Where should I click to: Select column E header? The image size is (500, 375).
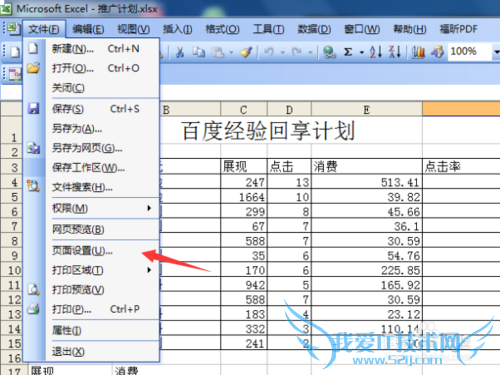[x=367, y=109]
